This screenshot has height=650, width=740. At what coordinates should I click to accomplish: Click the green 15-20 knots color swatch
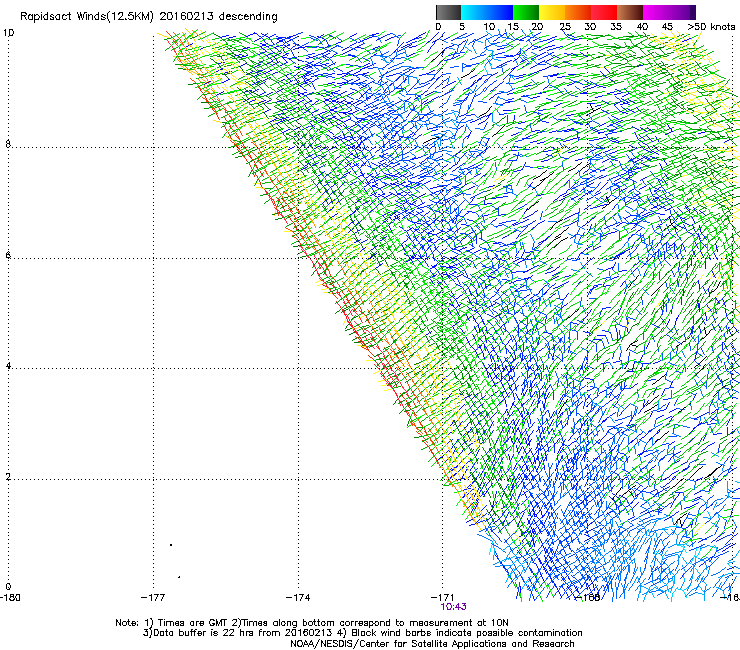tap(526, 12)
